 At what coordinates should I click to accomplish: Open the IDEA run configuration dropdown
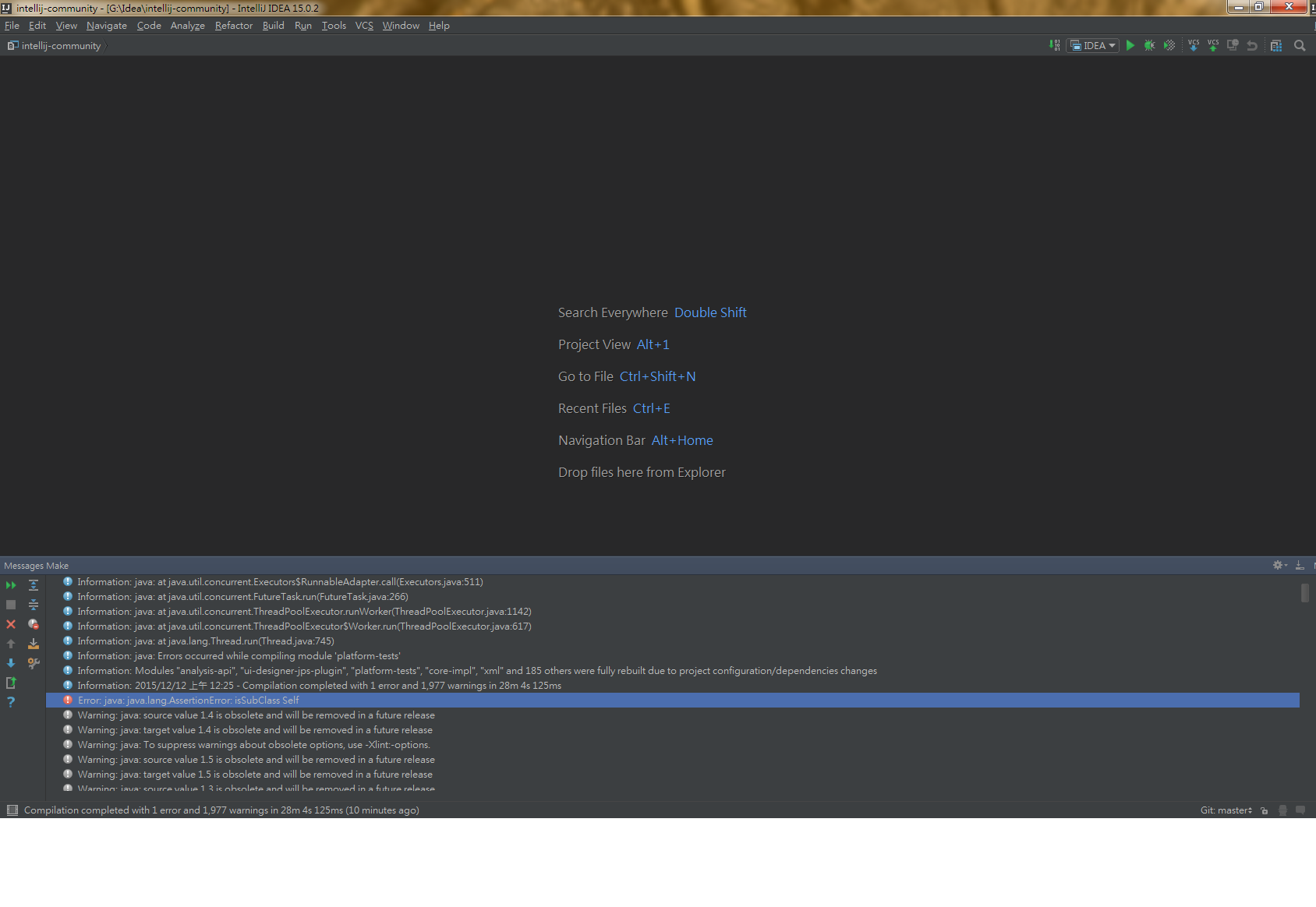tap(1091, 44)
